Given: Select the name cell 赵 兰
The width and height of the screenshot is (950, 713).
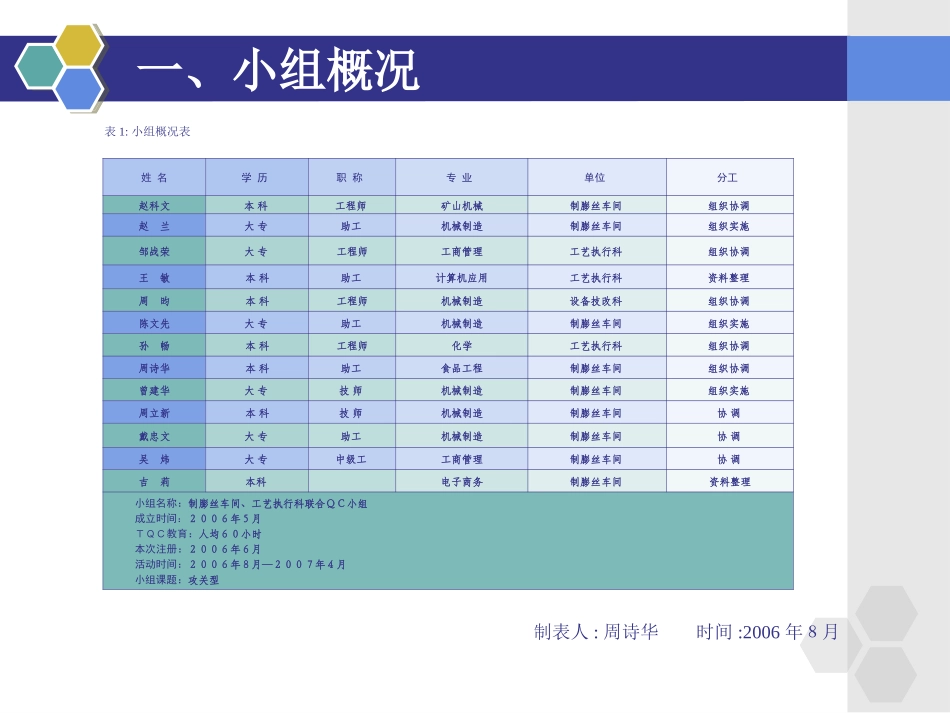Looking at the screenshot, I should coord(154,226).
